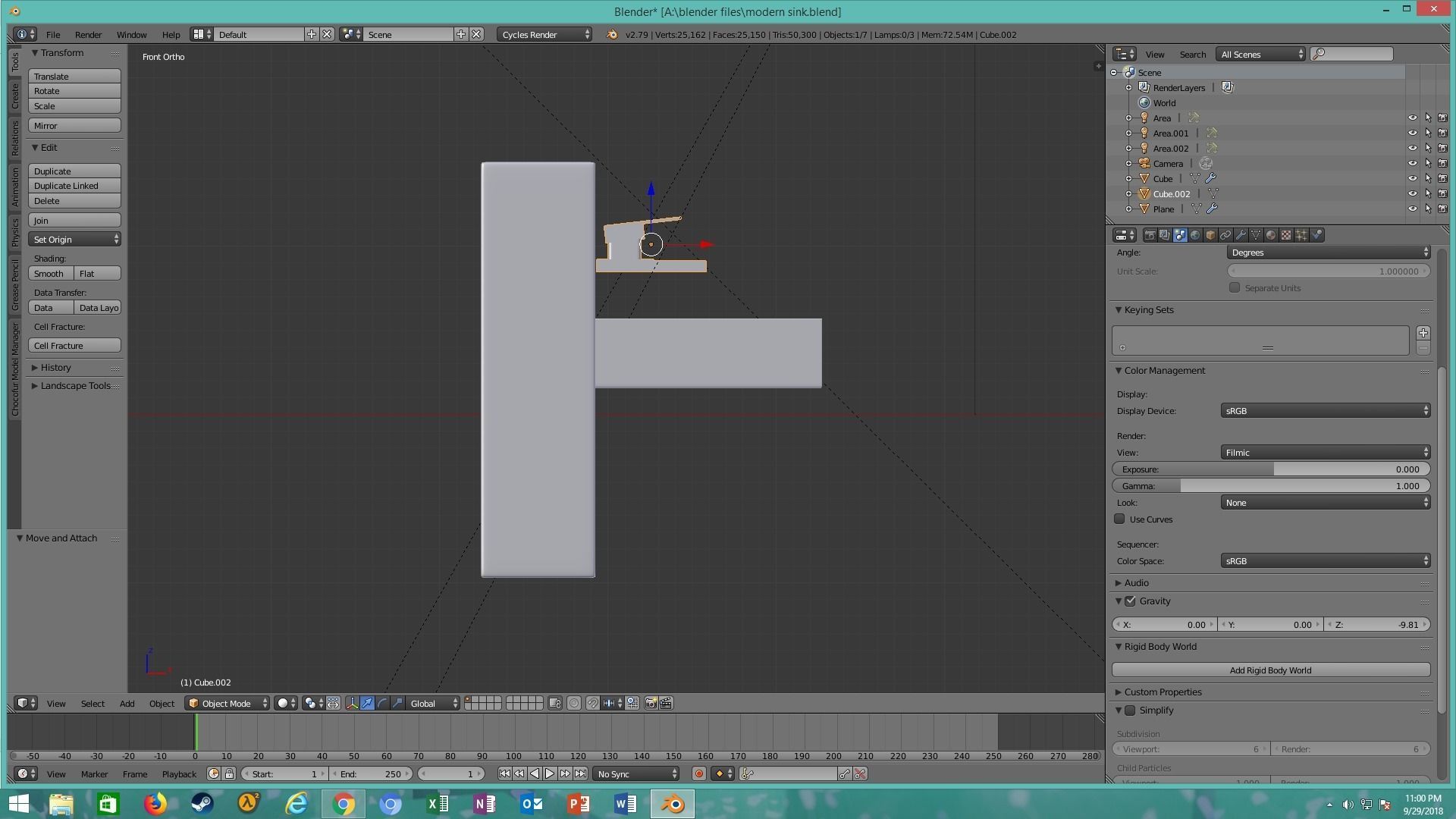Click the Blender icon in Windows taskbar
1456x819 pixels.
click(672, 804)
